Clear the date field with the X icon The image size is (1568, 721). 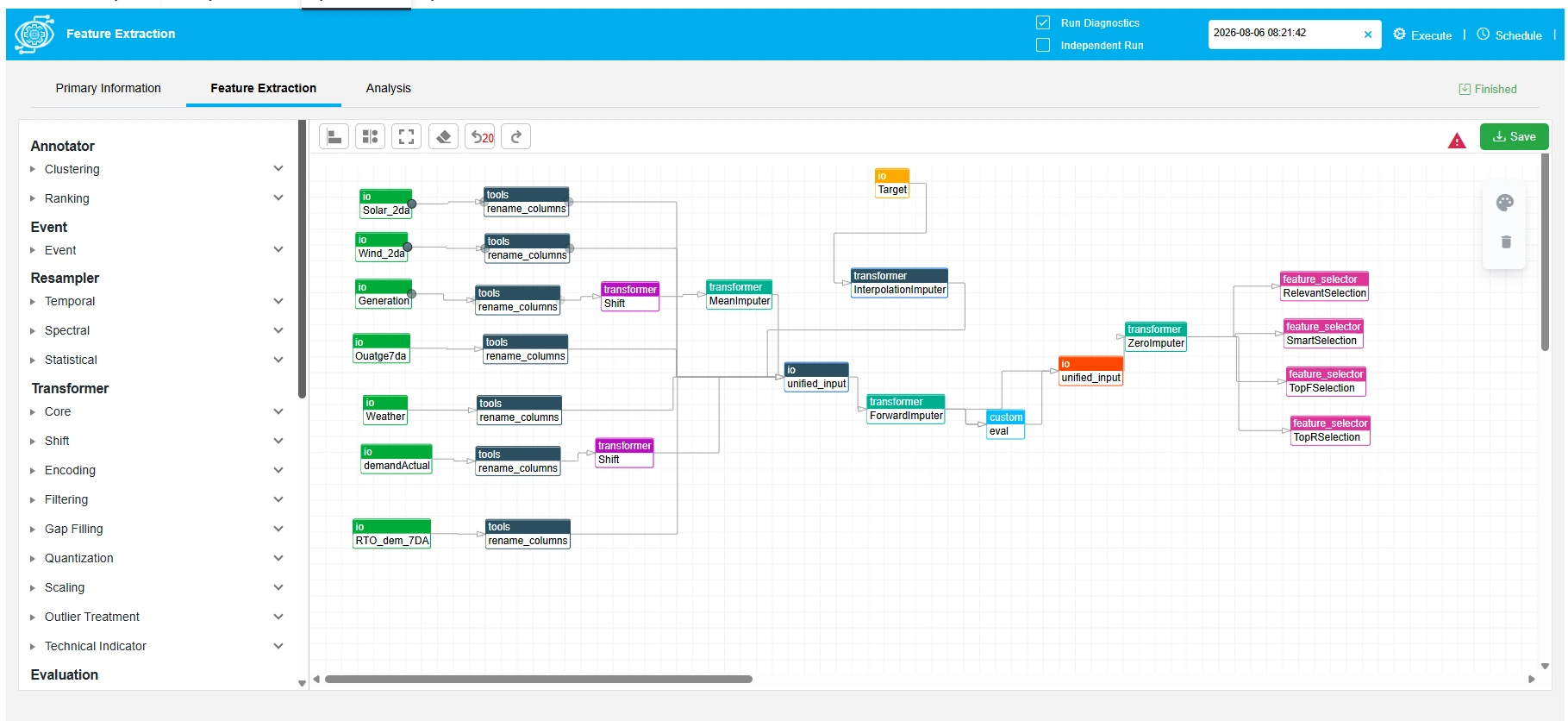click(1367, 34)
